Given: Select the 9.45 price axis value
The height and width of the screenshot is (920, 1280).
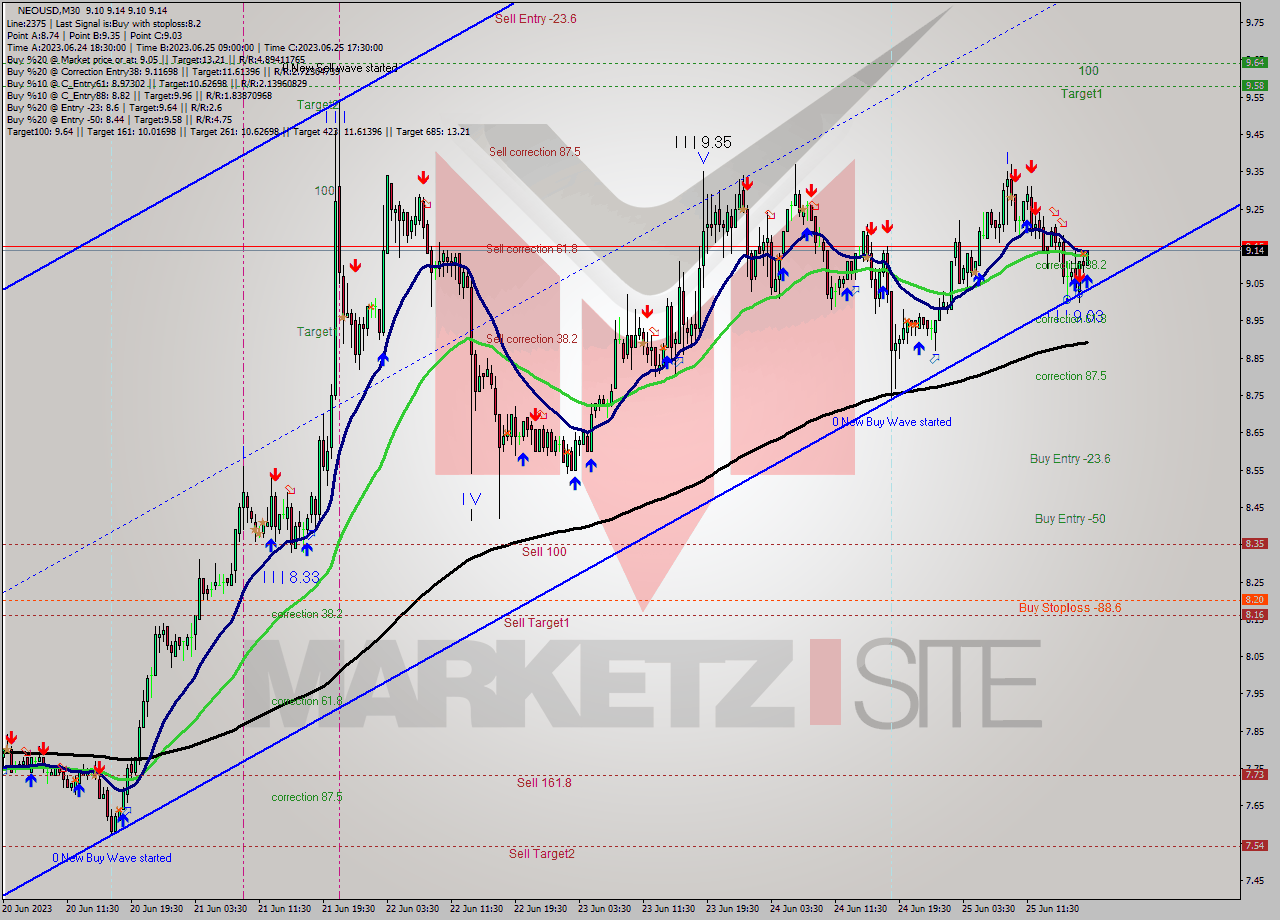Looking at the screenshot, I should (x=1254, y=134).
